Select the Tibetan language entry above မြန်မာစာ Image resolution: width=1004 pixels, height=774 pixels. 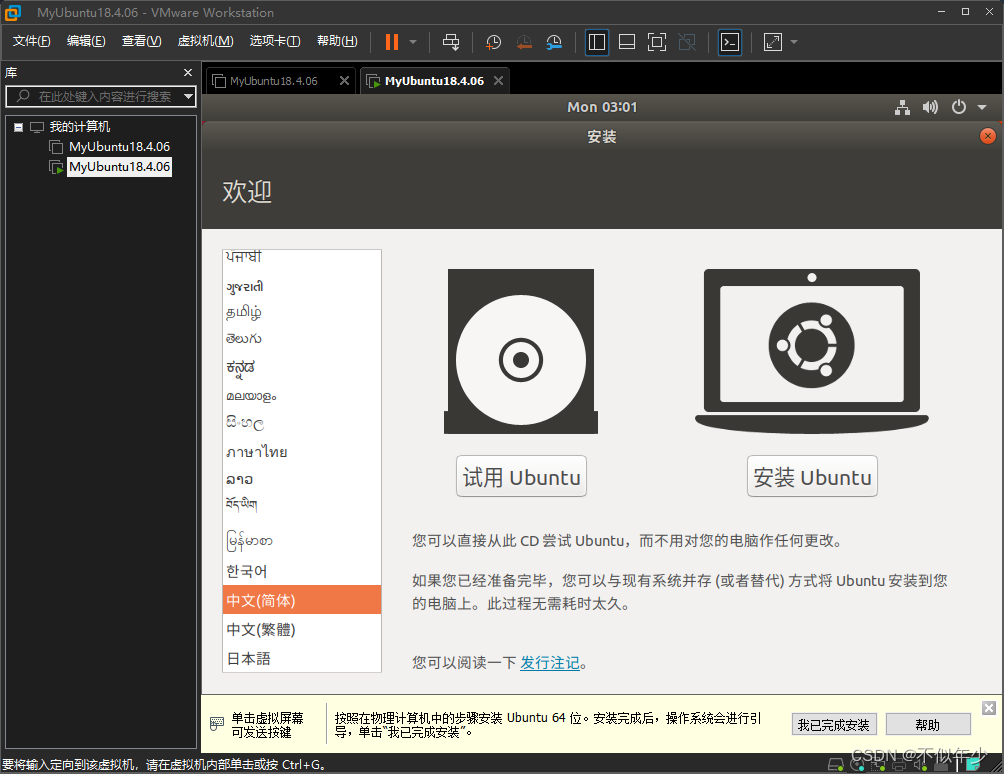point(302,505)
